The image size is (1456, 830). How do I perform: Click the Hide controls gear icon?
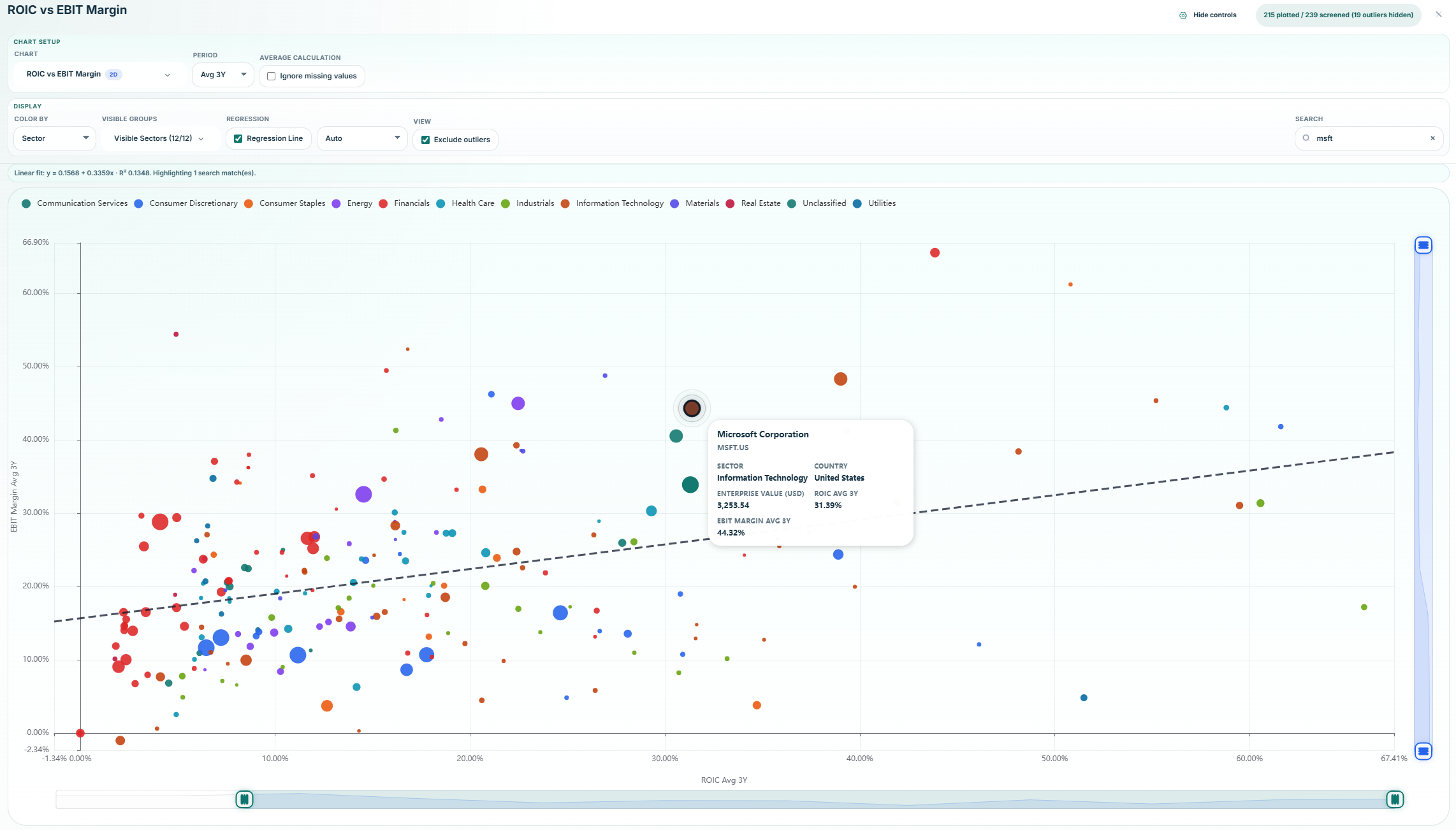(x=1183, y=15)
